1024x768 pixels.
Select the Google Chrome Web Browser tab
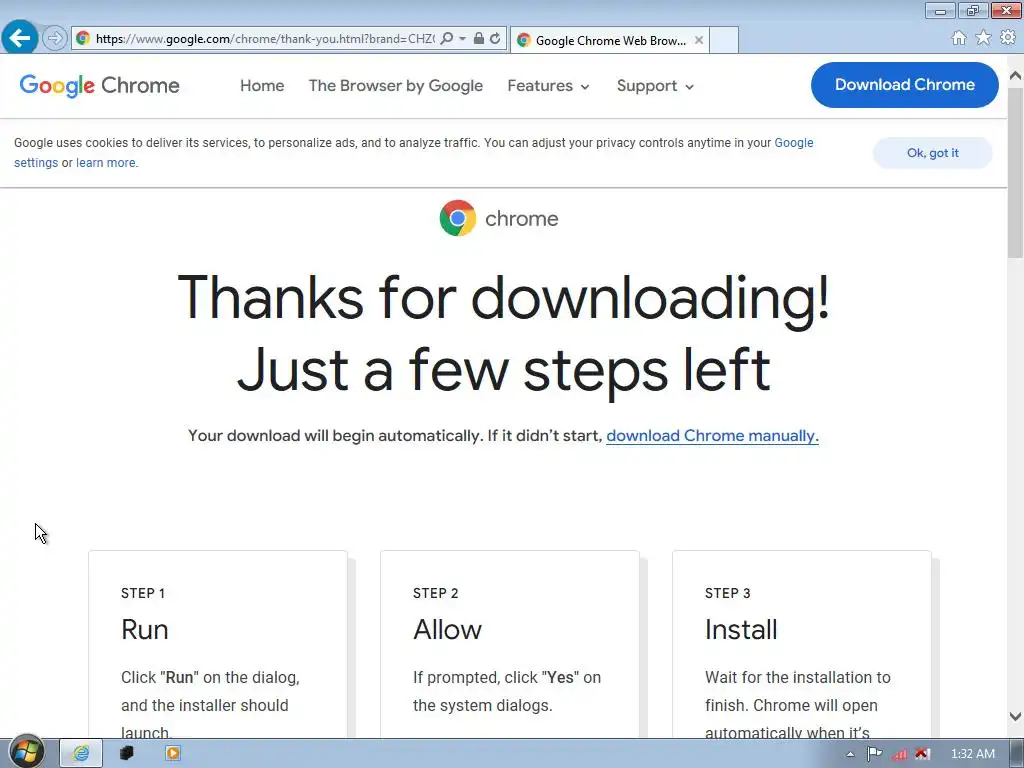pos(609,40)
